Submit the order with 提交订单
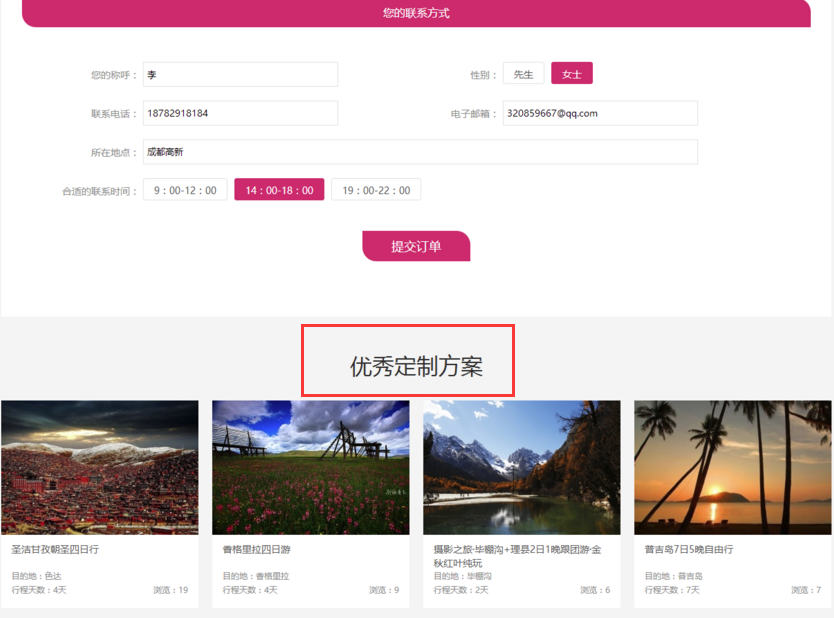 click(416, 246)
